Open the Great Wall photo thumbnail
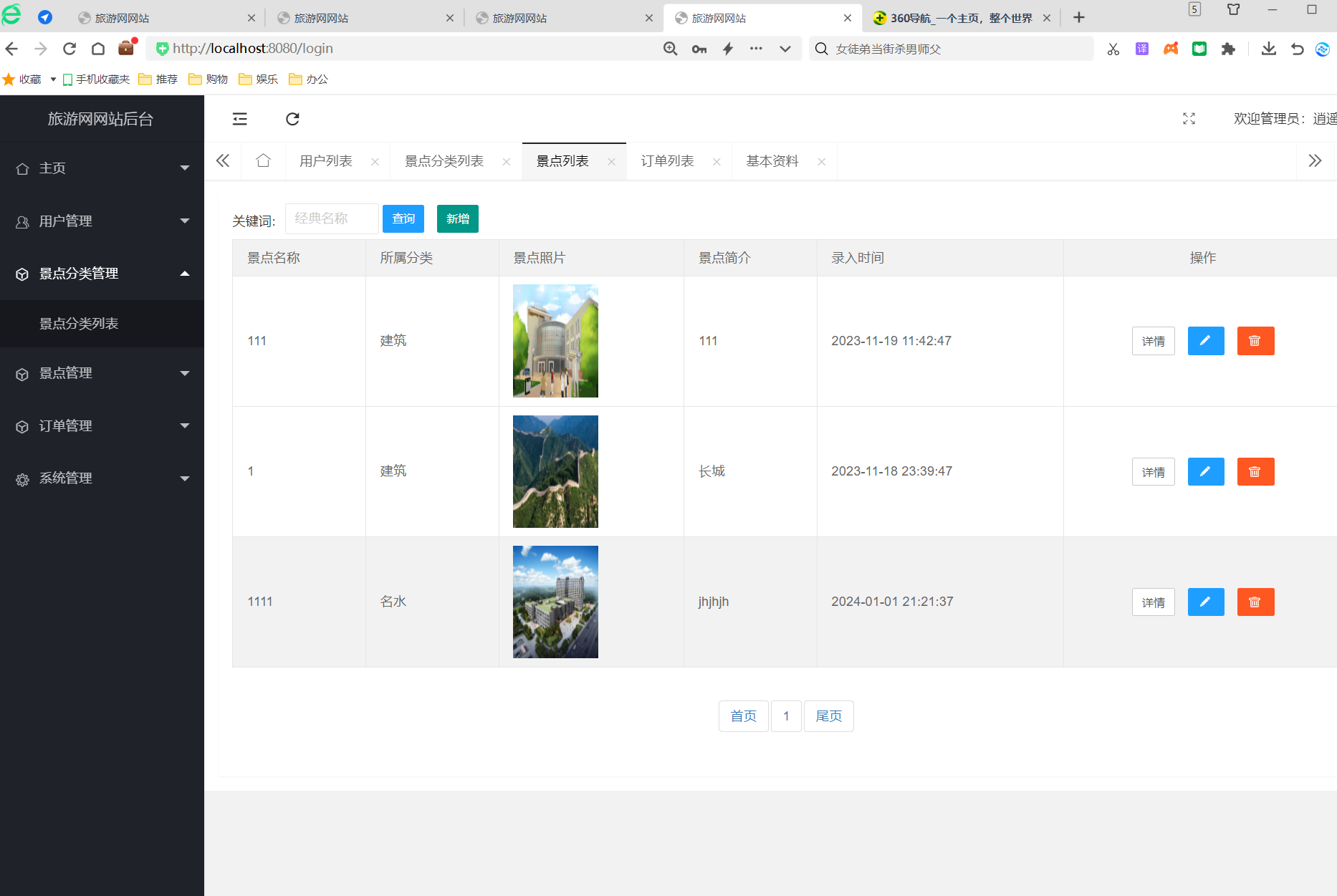1337x896 pixels. 555,471
